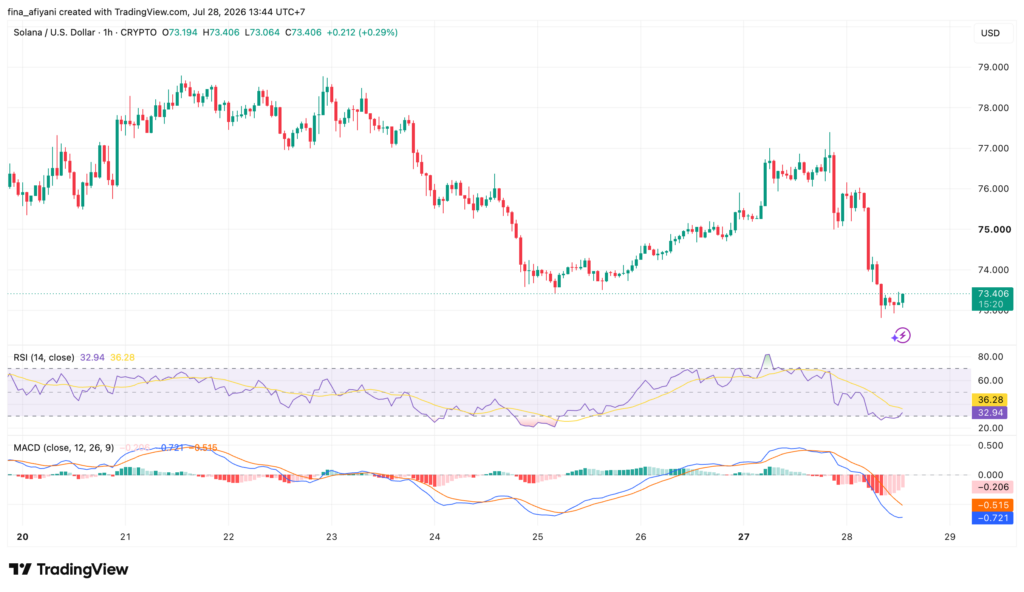1024x592 pixels.
Task: Click the orange -0.515 MACD signal tag
Action: 993,505
